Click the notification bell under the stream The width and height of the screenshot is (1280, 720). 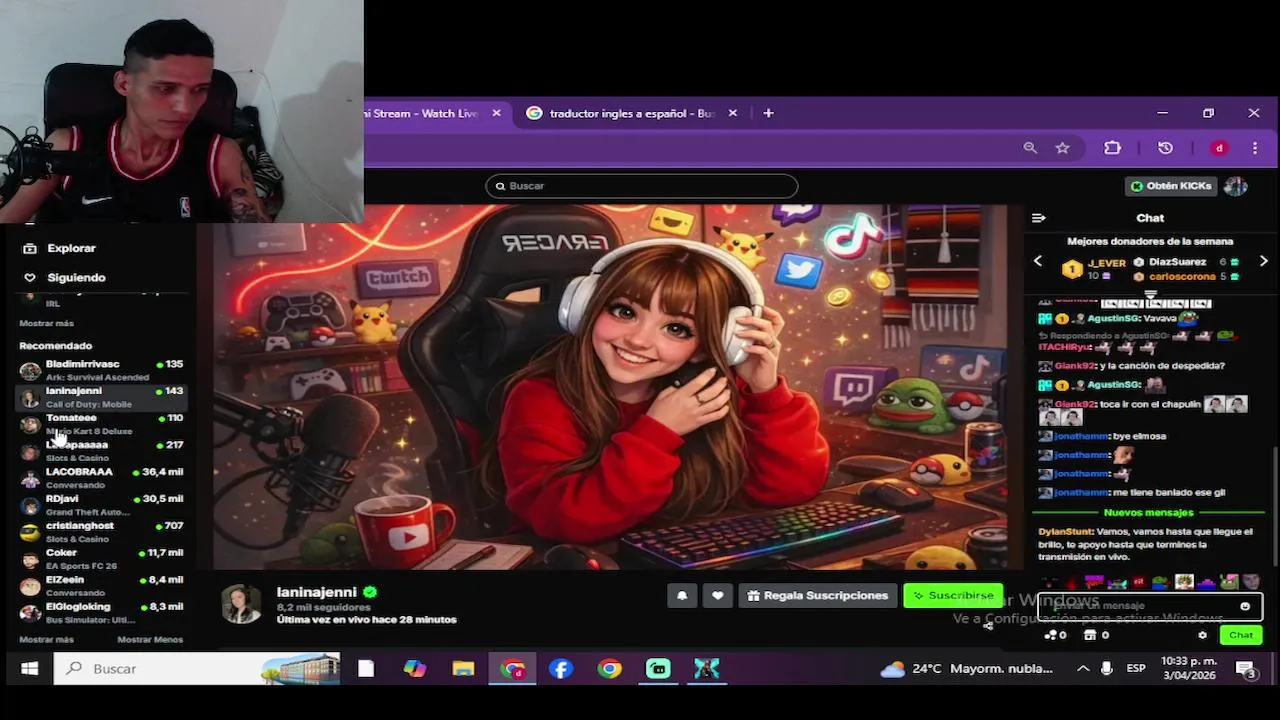[x=682, y=595]
